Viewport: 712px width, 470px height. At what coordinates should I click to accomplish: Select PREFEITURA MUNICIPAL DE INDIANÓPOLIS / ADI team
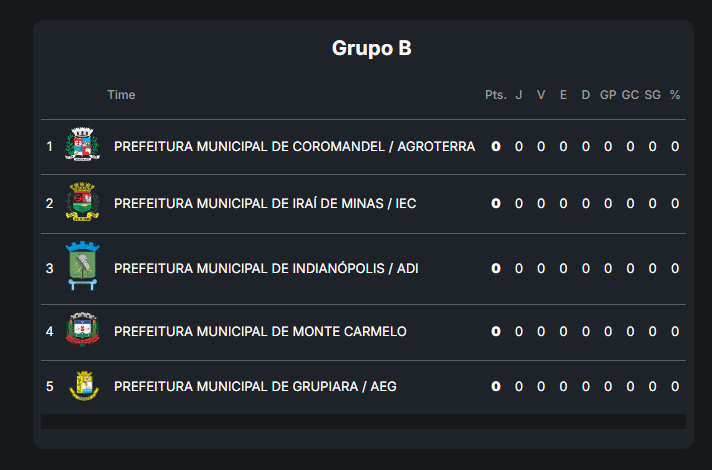tap(266, 268)
